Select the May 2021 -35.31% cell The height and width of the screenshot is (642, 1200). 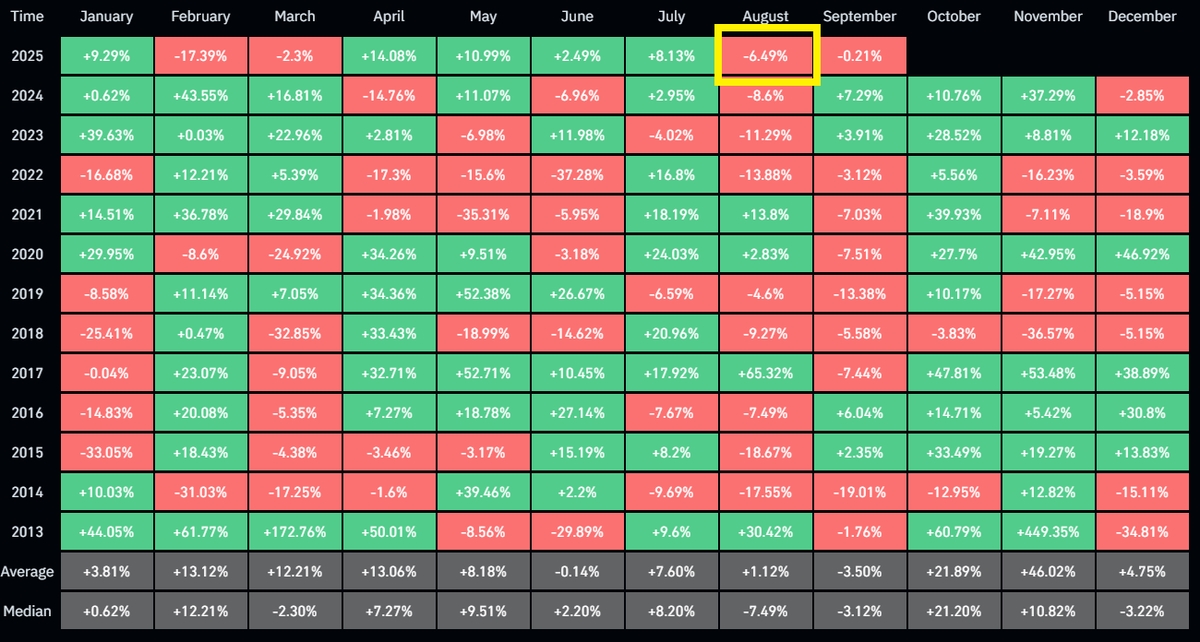coord(482,215)
